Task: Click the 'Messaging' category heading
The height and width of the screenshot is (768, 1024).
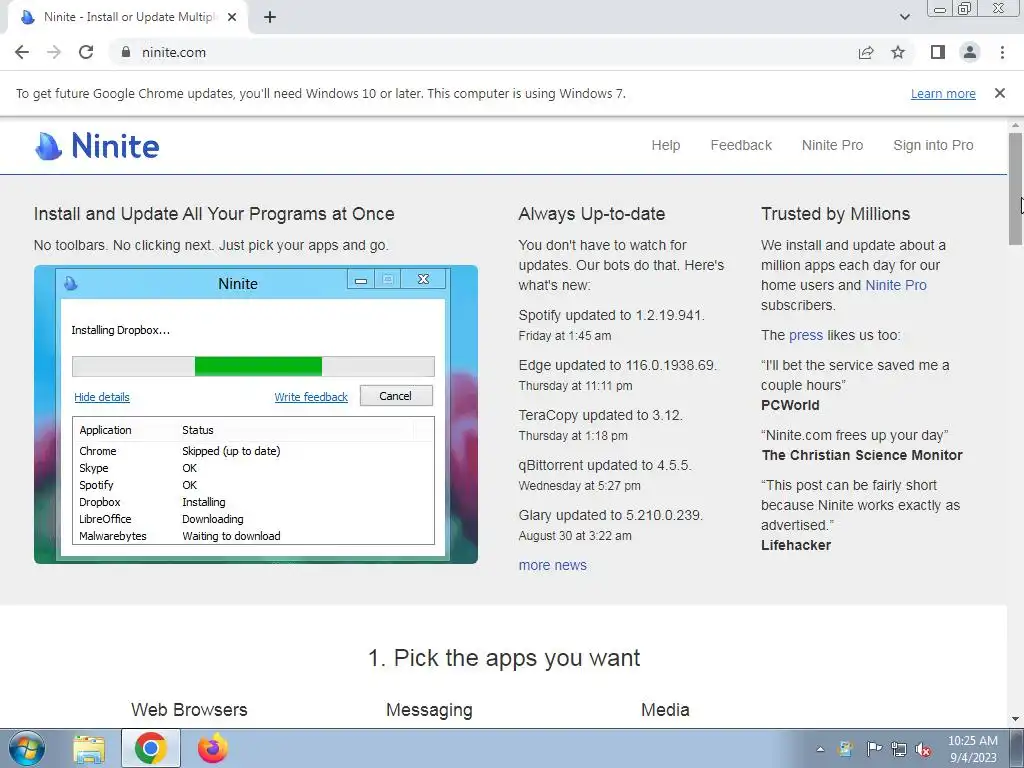Action: click(429, 711)
